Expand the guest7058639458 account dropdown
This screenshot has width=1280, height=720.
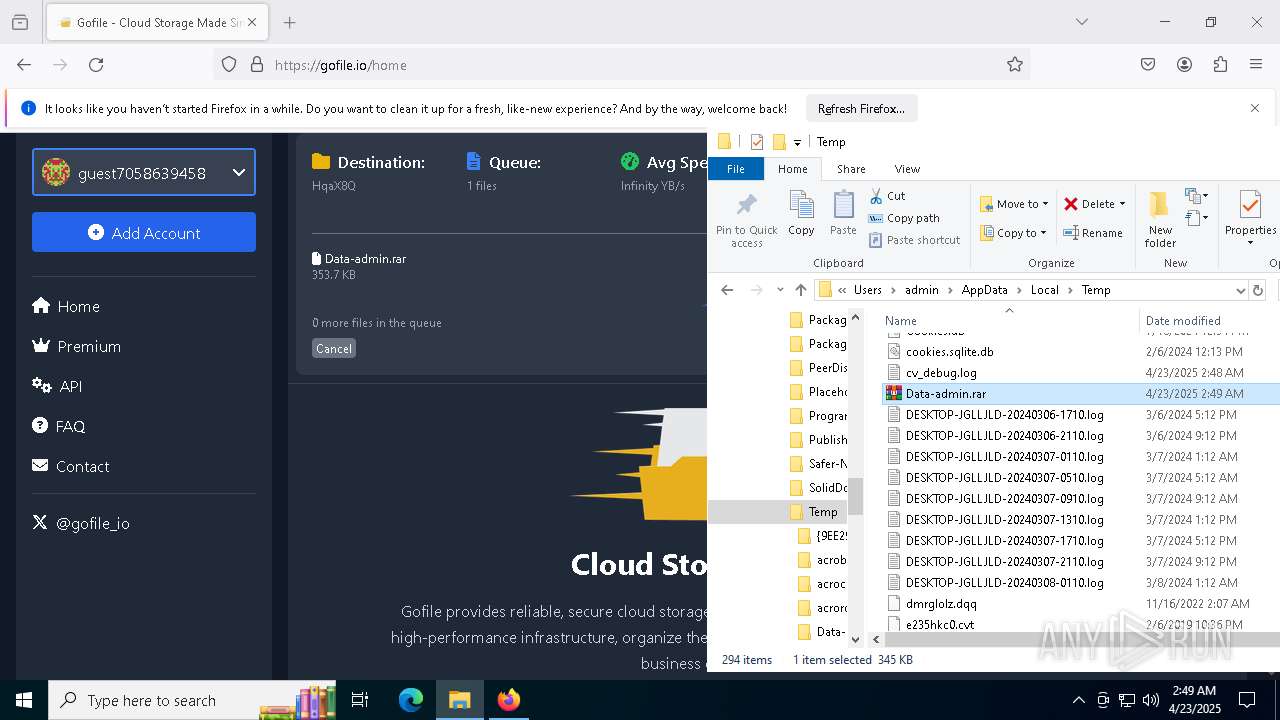144,172
